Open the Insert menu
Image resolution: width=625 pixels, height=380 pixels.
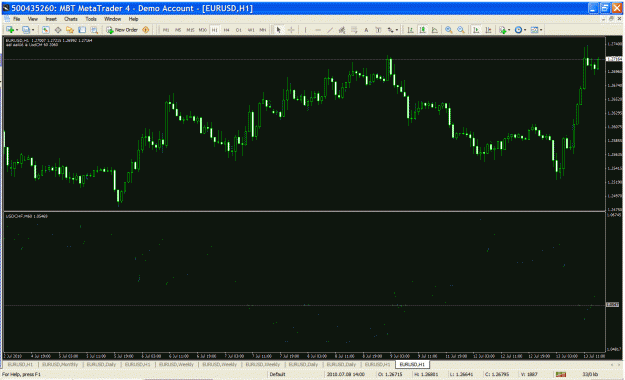(51, 19)
